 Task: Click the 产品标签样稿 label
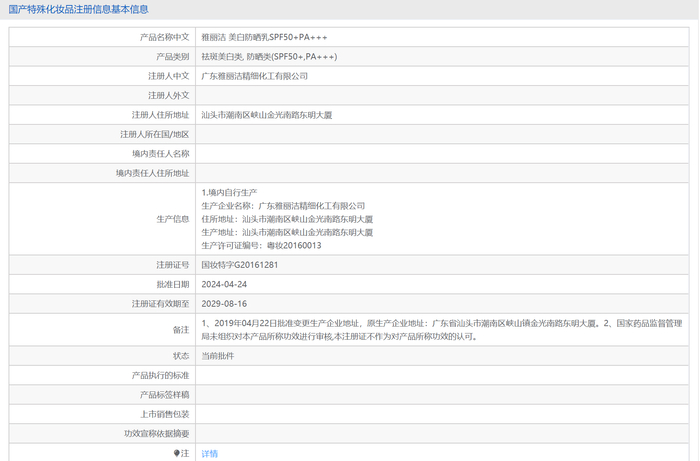coord(164,395)
